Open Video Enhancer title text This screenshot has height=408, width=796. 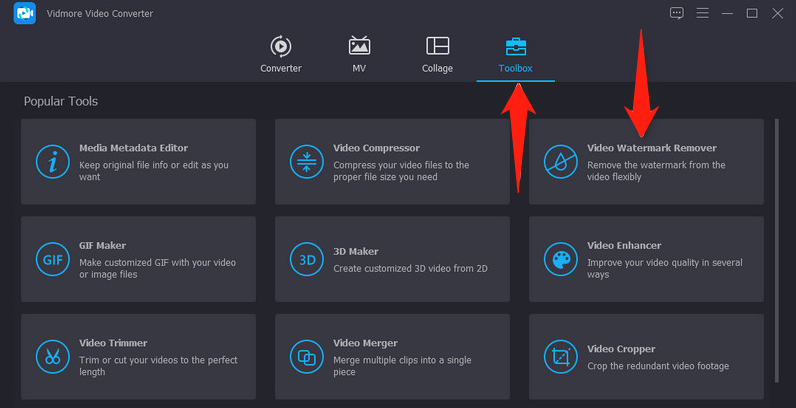tap(624, 246)
